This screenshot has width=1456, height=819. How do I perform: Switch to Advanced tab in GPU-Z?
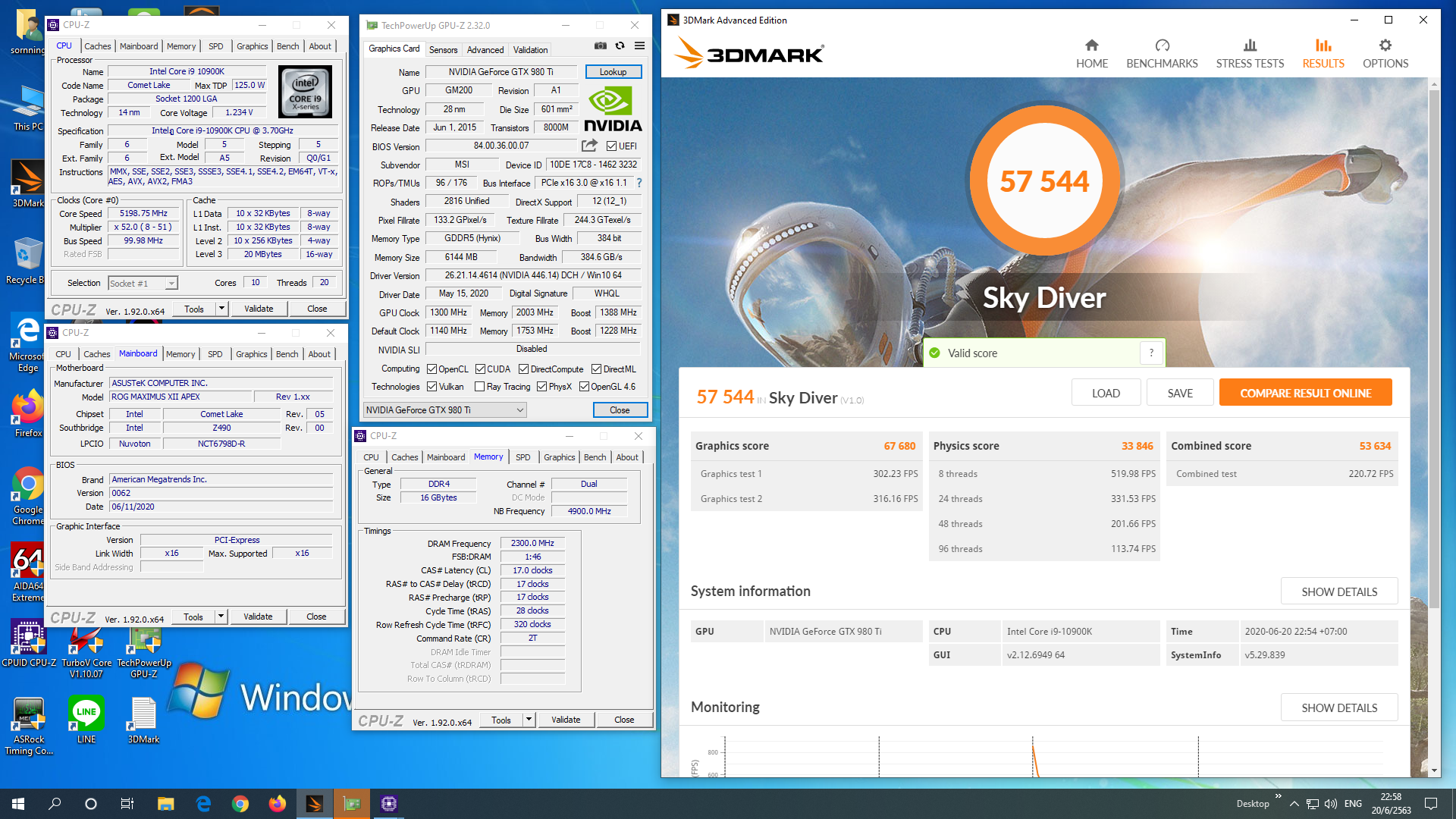[x=485, y=50]
